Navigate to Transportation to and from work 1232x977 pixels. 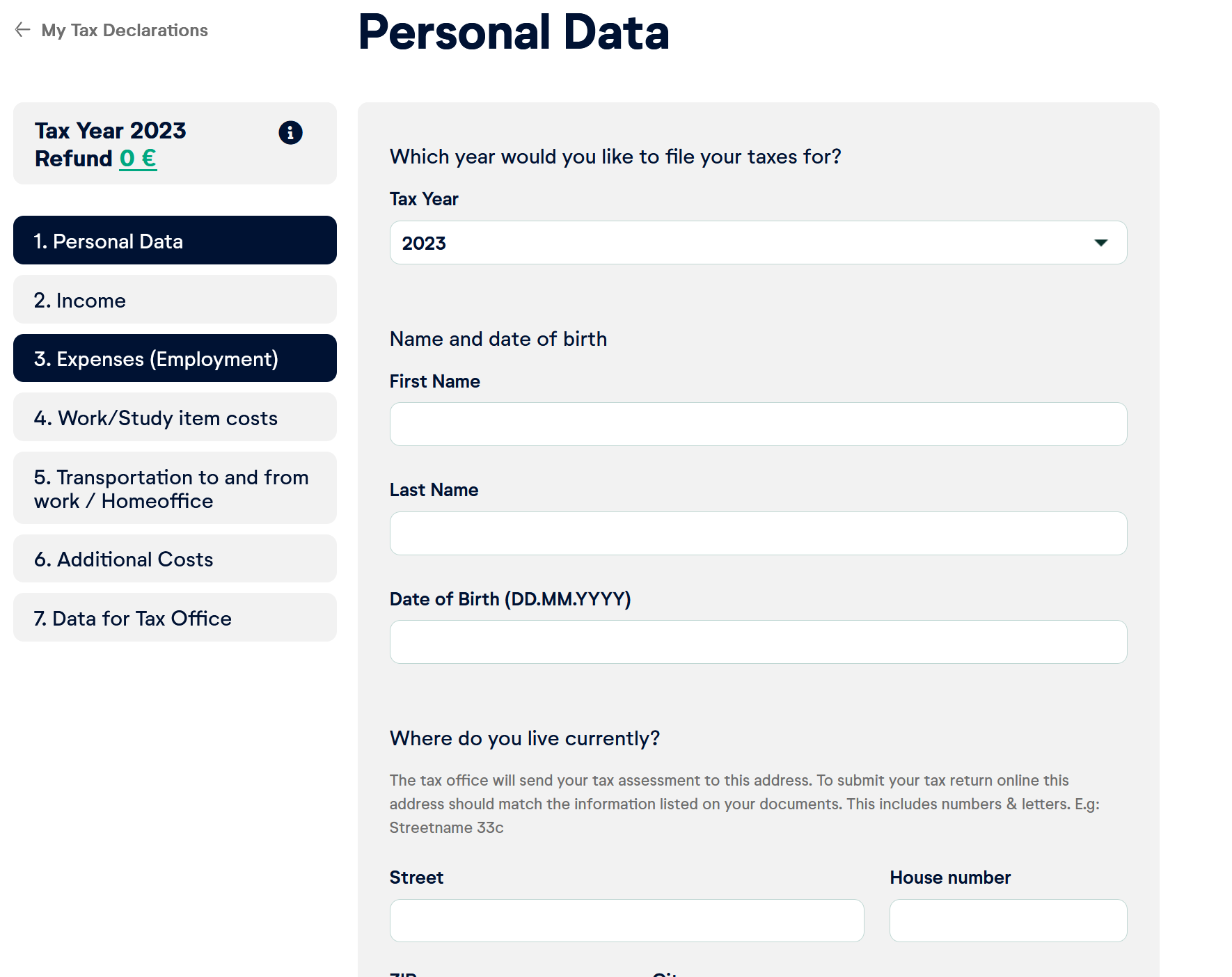point(174,488)
